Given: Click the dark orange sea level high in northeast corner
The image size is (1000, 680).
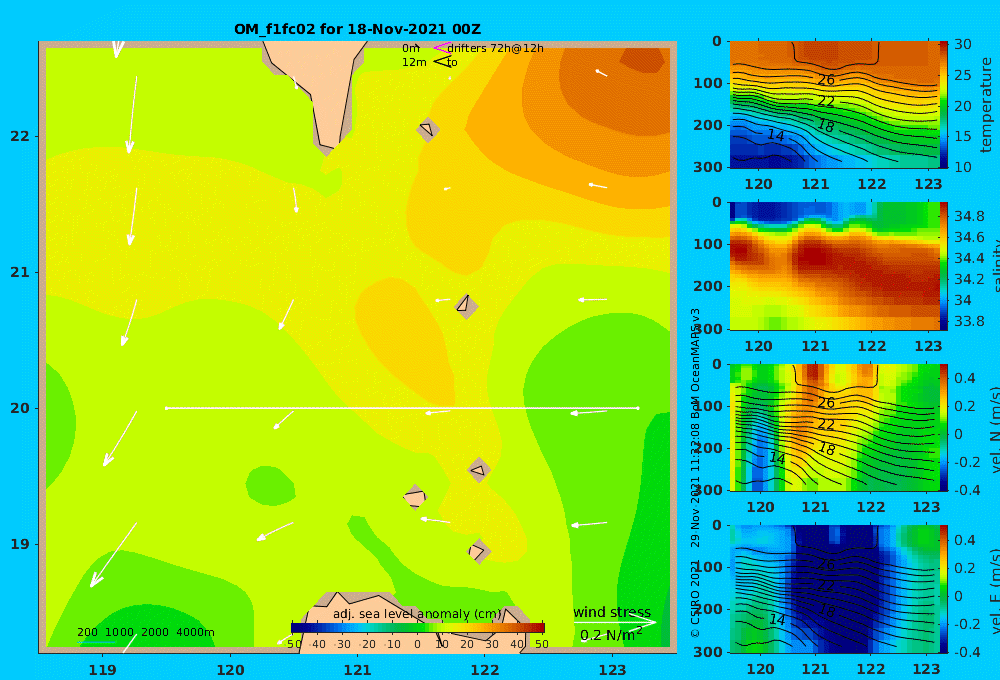Looking at the screenshot, I should pos(641,59).
